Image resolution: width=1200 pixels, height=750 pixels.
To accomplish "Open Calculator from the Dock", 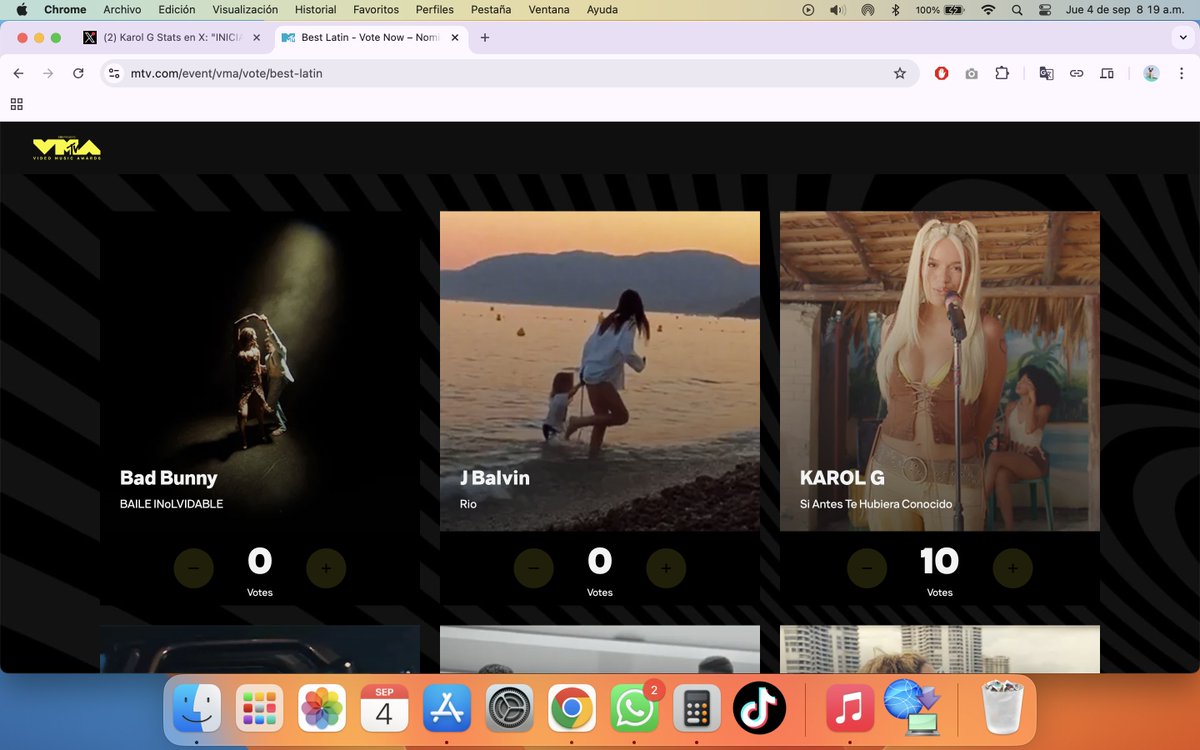I will point(697,709).
